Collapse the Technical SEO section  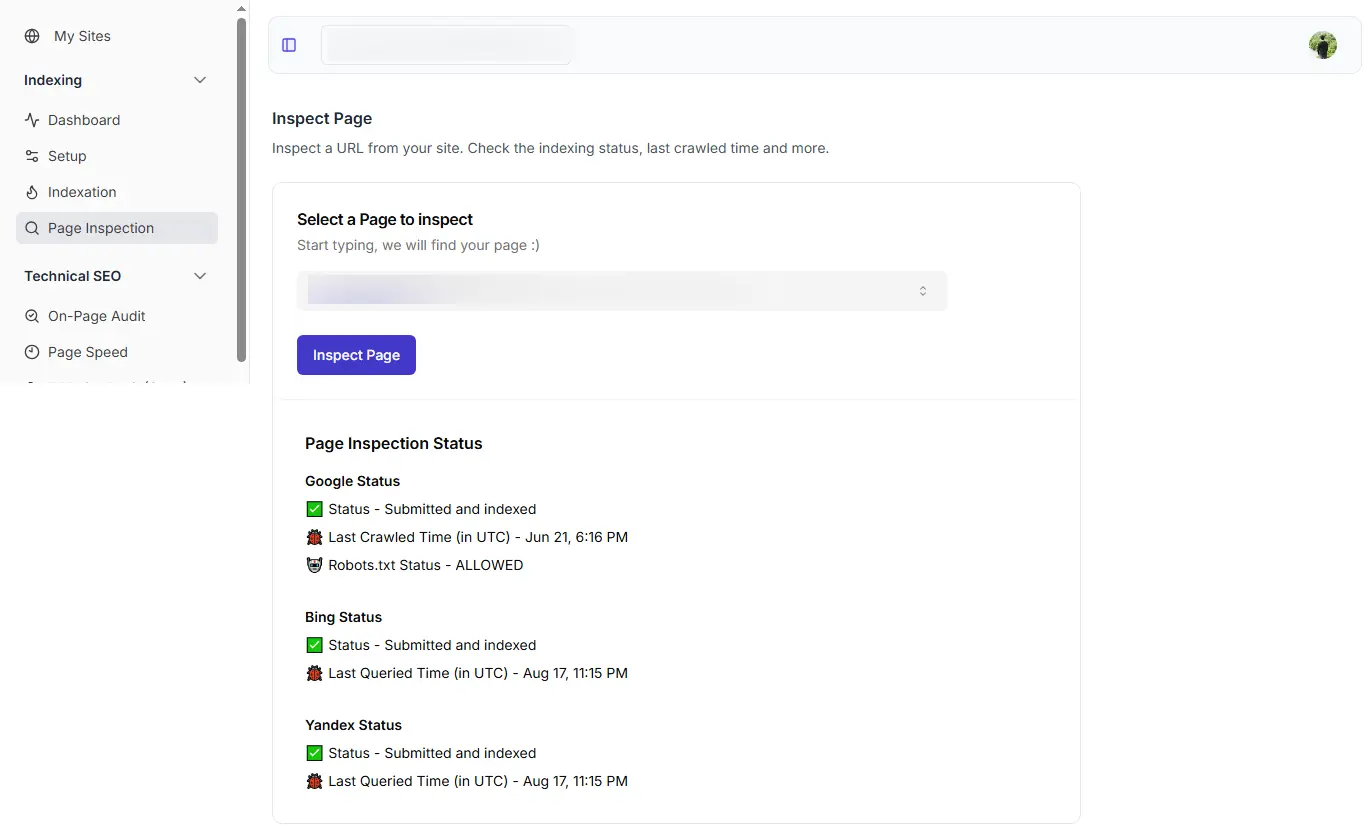[200, 276]
